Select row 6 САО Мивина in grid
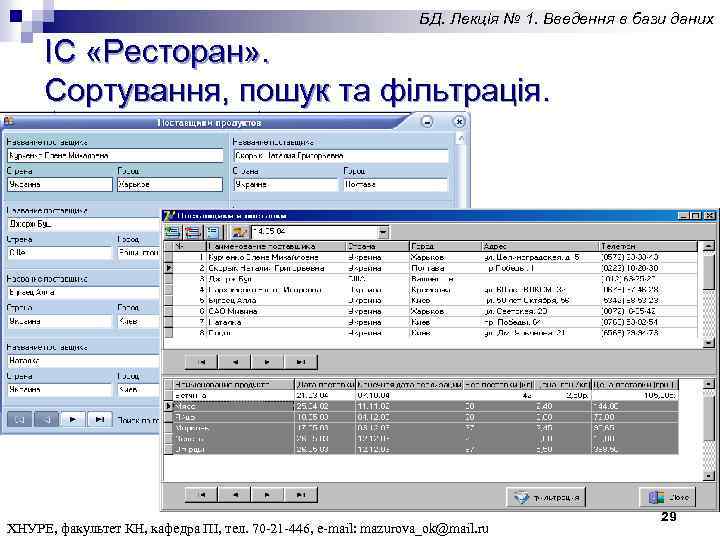The width and height of the screenshot is (720, 540). 431,311
